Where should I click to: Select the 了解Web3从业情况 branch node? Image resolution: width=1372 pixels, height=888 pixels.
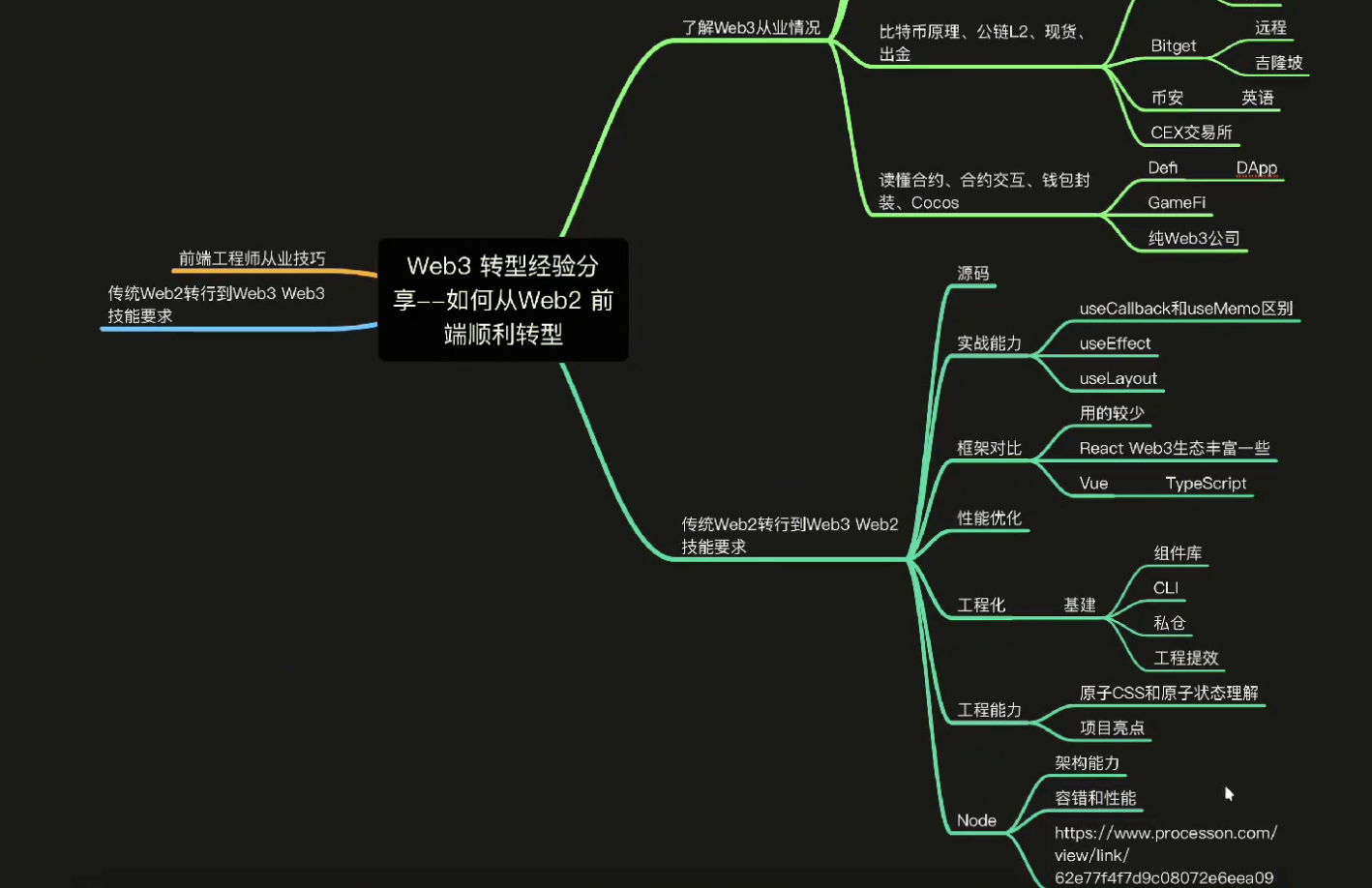pyautogui.click(x=751, y=28)
